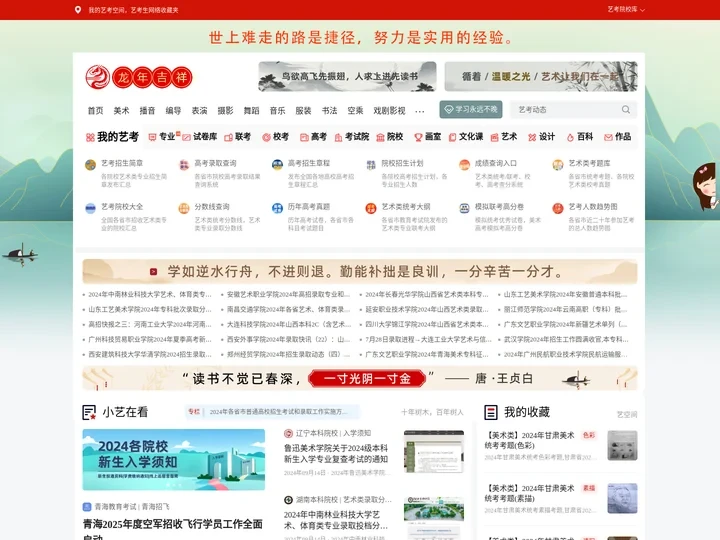Open the 学如逆水行舟 banner

point(360,271)
